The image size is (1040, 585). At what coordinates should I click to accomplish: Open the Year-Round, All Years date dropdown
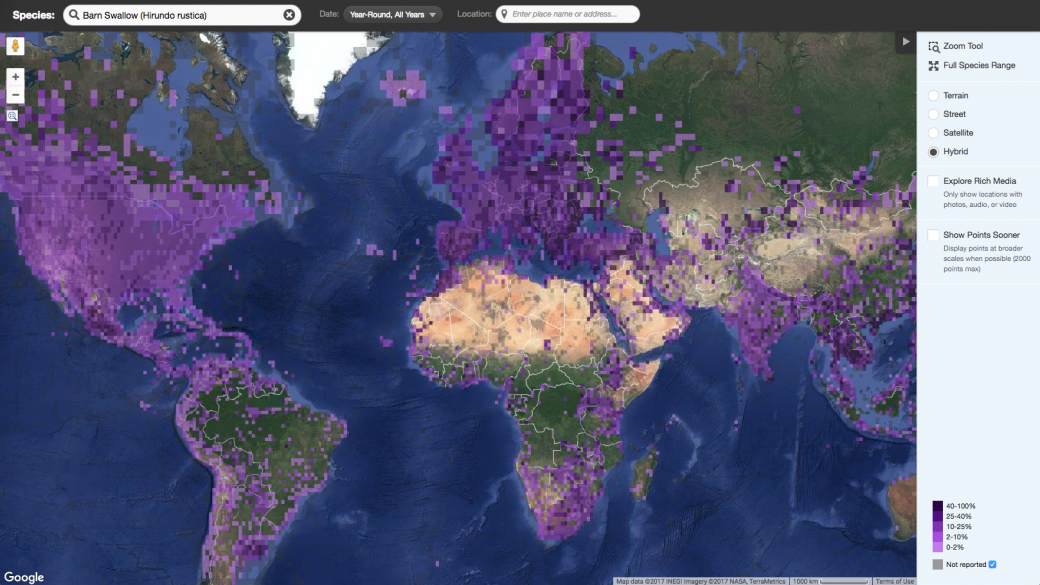pyautogui.click(x=394, y=14)
